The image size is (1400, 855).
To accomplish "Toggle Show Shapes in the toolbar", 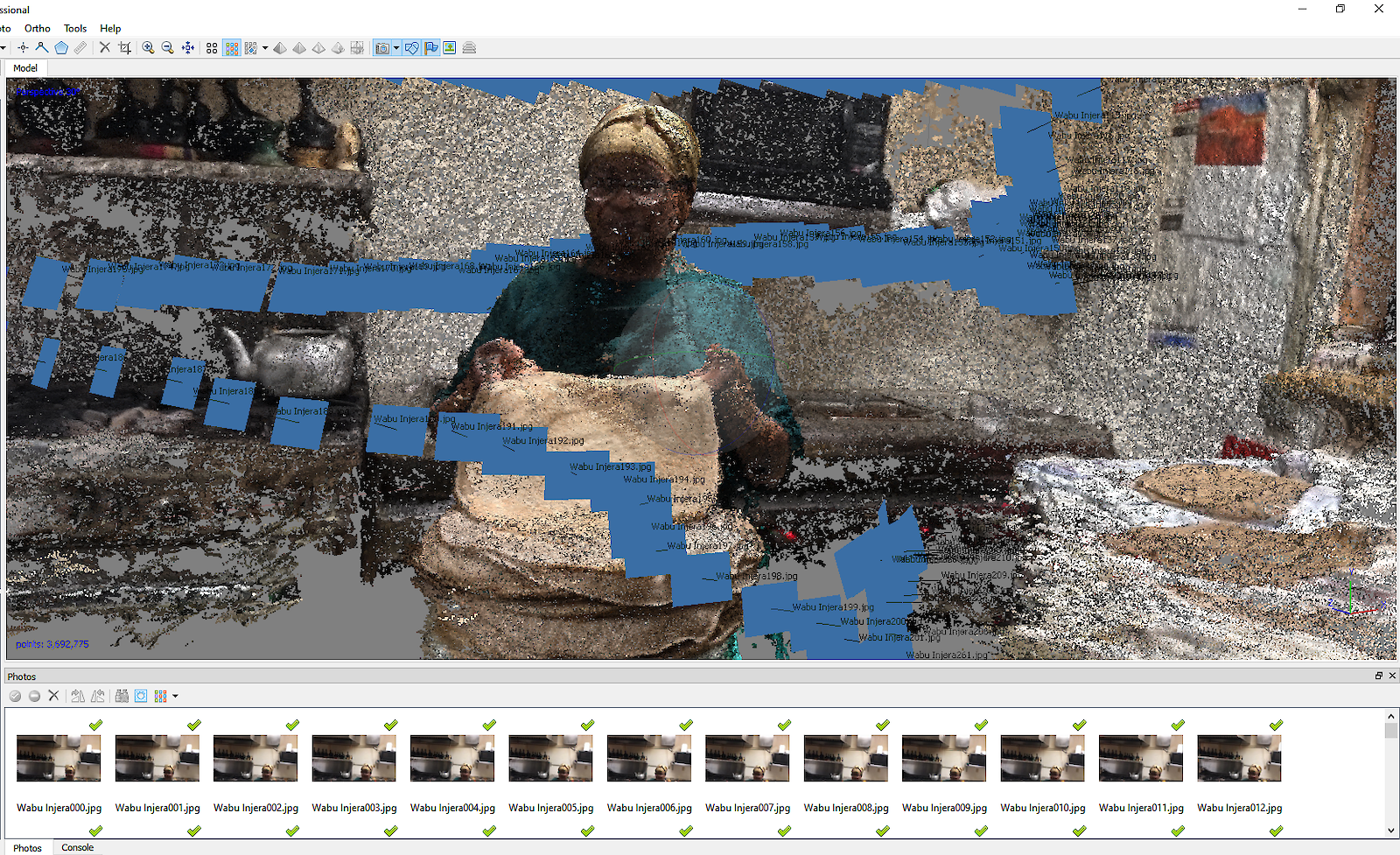I will point(411,48).
